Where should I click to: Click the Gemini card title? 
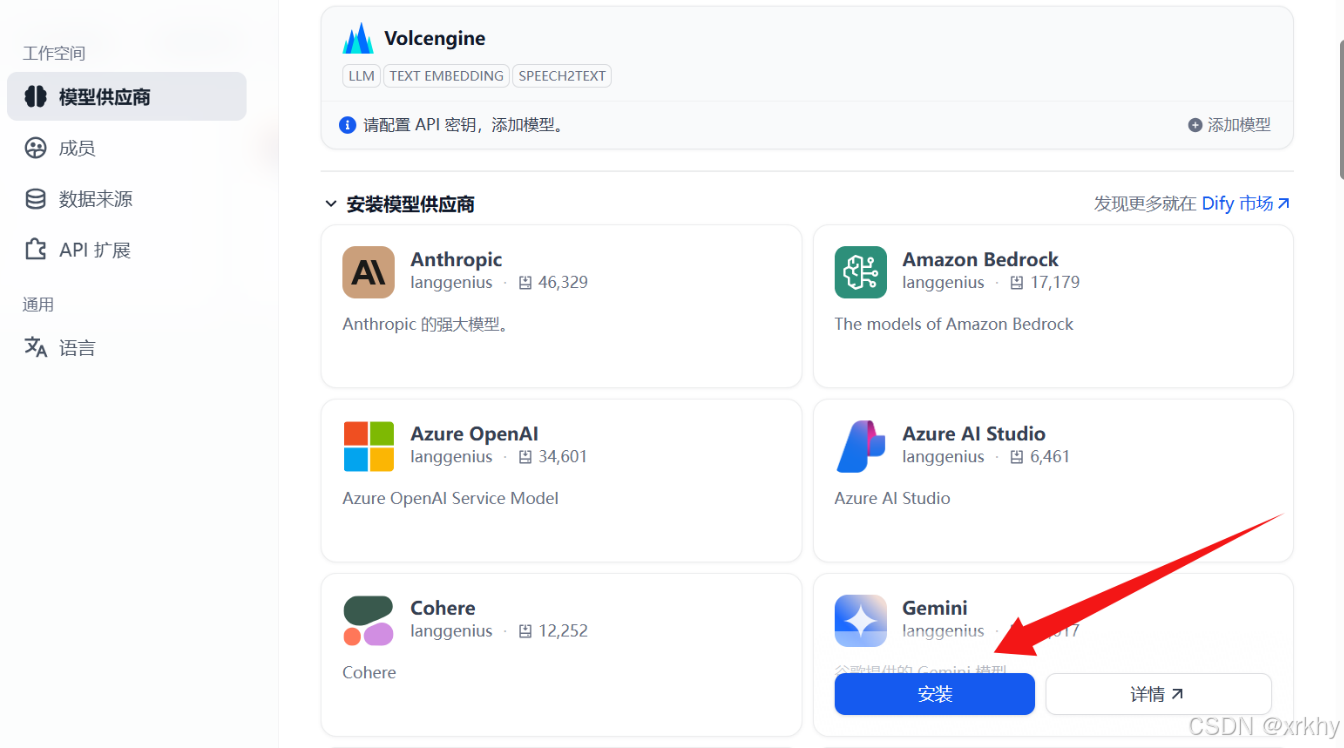point(935,607)
